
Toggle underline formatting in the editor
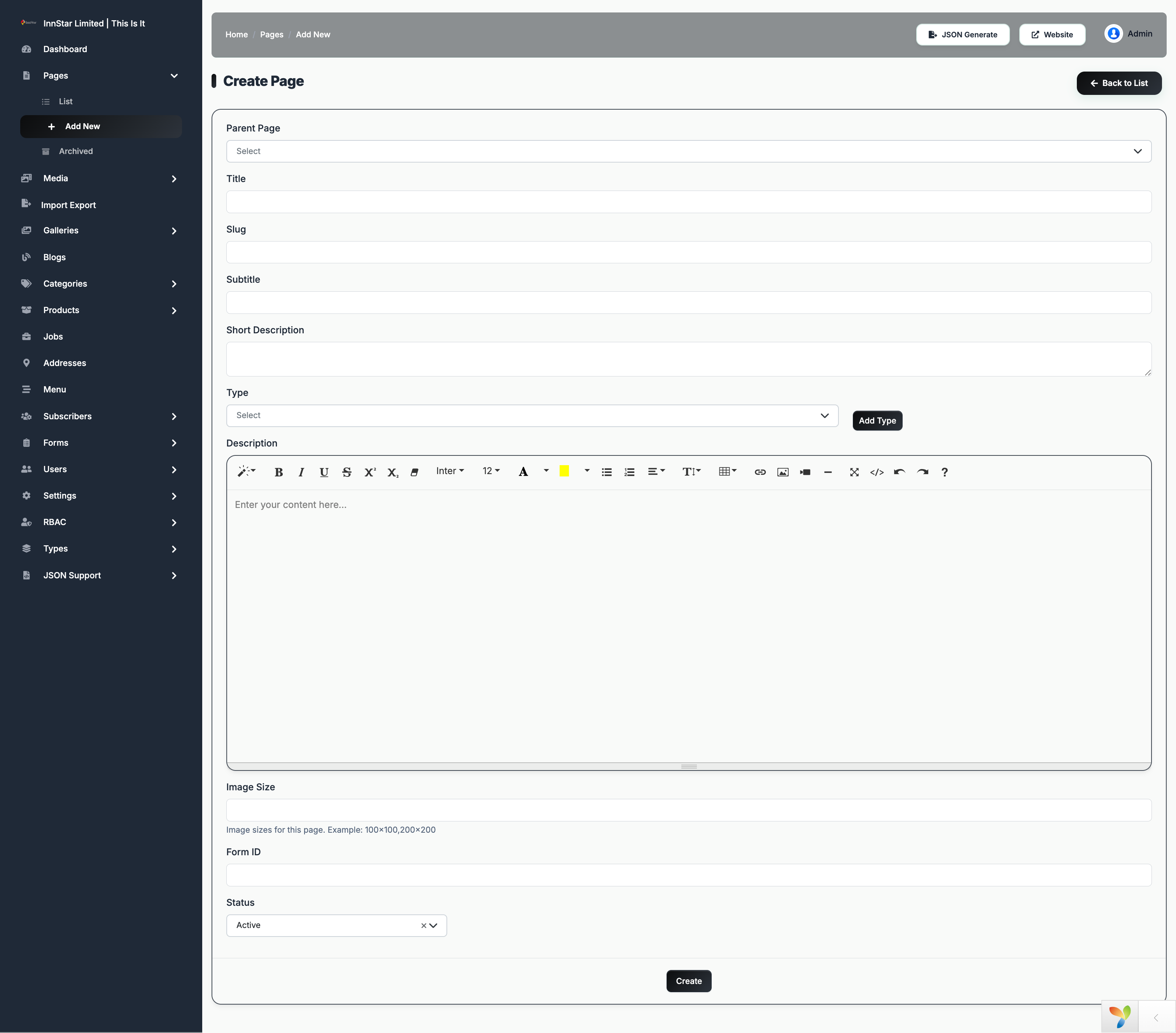pos(324,472)
